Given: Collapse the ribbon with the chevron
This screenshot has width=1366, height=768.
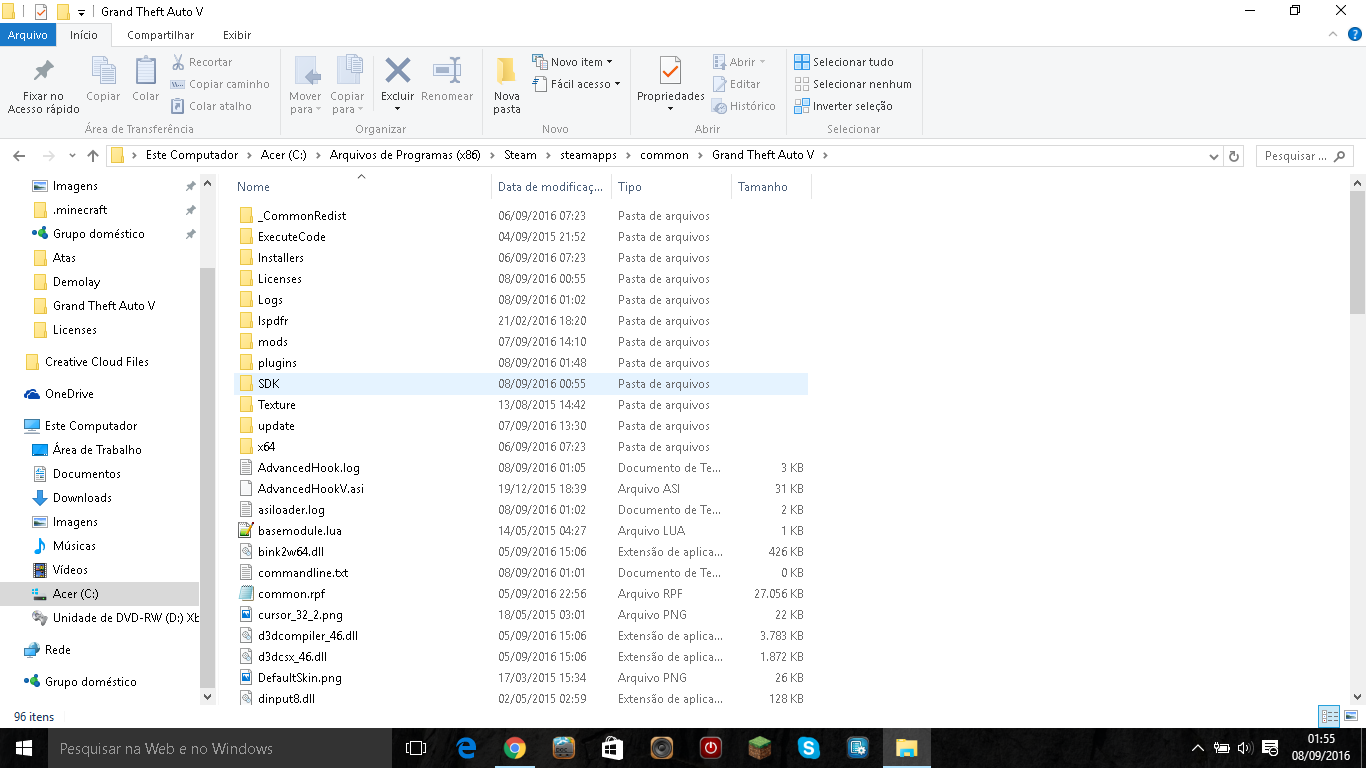Looking at the screenshot, I should point(1331,35).
